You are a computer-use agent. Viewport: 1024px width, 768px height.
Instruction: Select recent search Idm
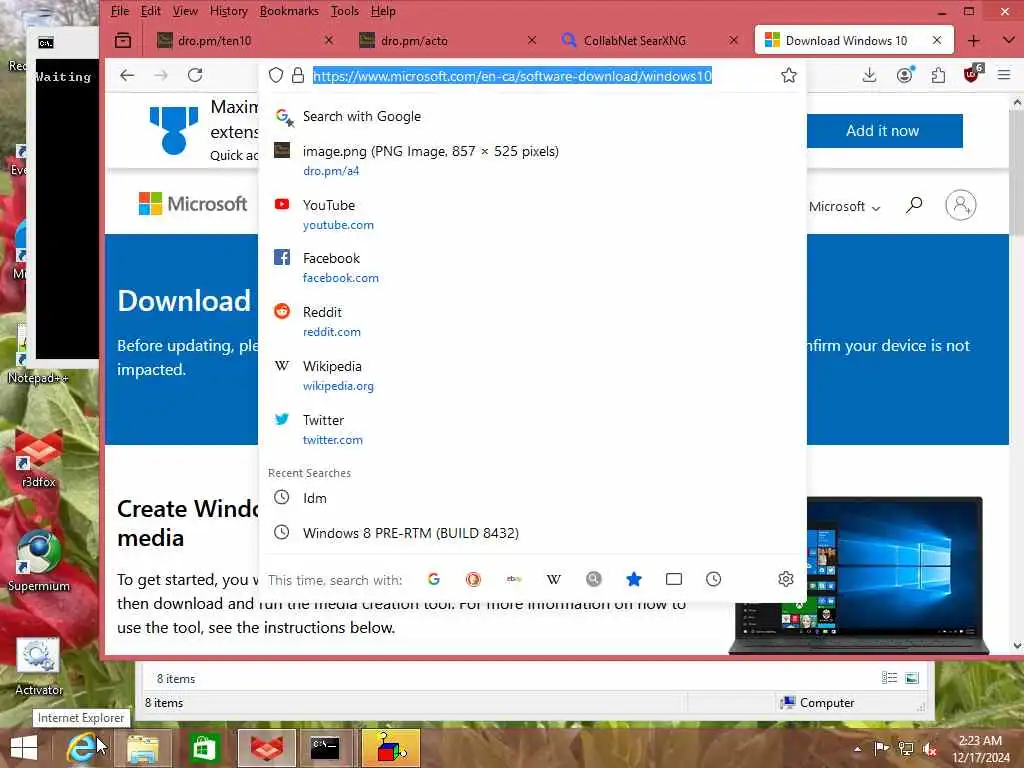(x=532, y=498)
